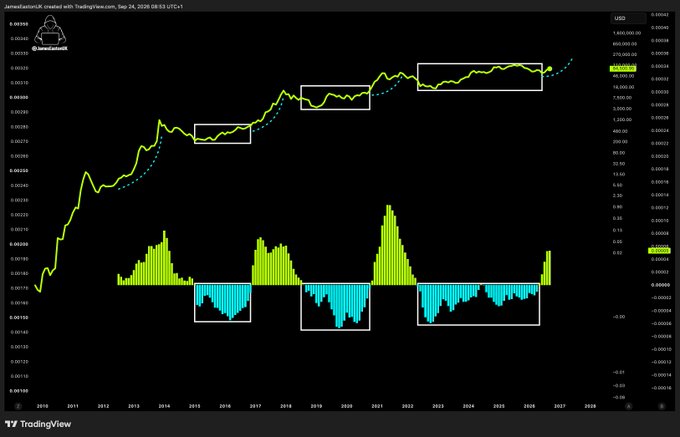Click the TradingView logo at the bottom left
680x437 pixels.
(x=38, y=424)
